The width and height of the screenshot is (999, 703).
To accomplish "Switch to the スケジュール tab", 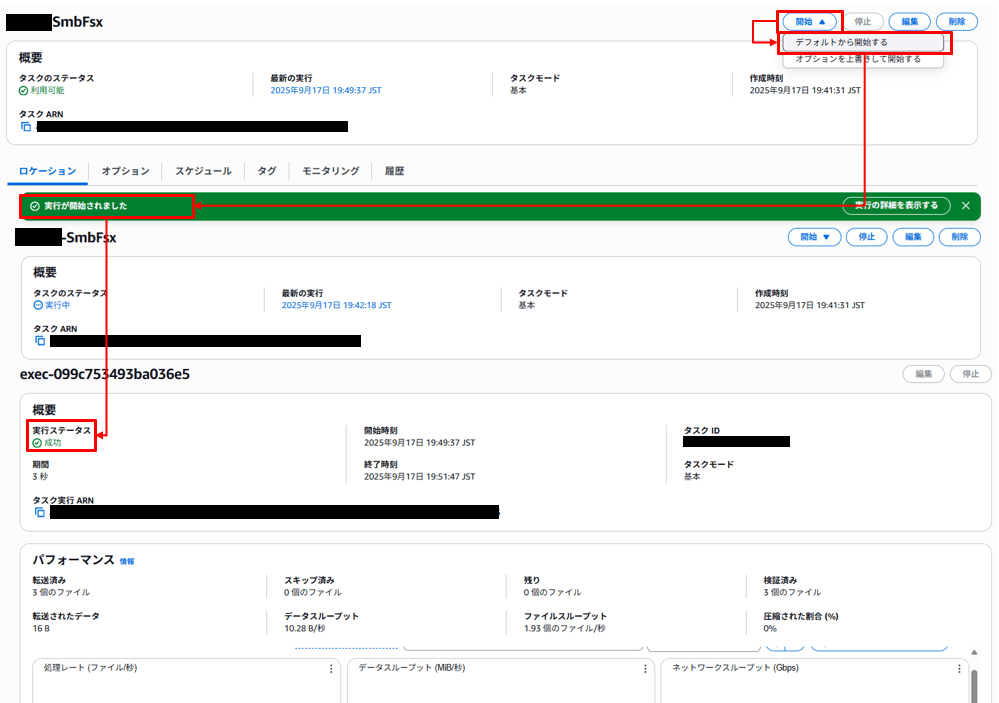I will click(203, 171).
